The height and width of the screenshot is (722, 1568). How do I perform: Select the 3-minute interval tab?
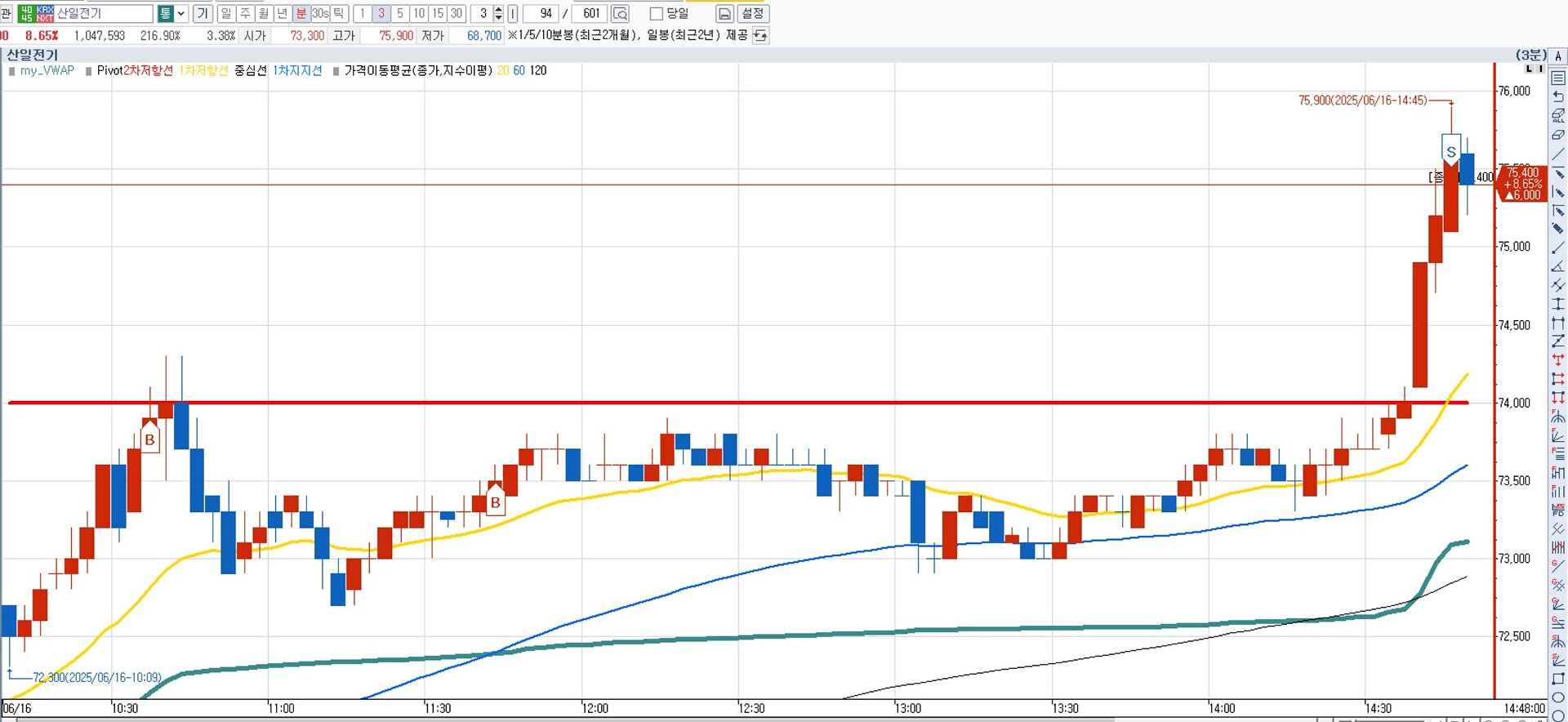pyautogui.click(x=381, y=14)
